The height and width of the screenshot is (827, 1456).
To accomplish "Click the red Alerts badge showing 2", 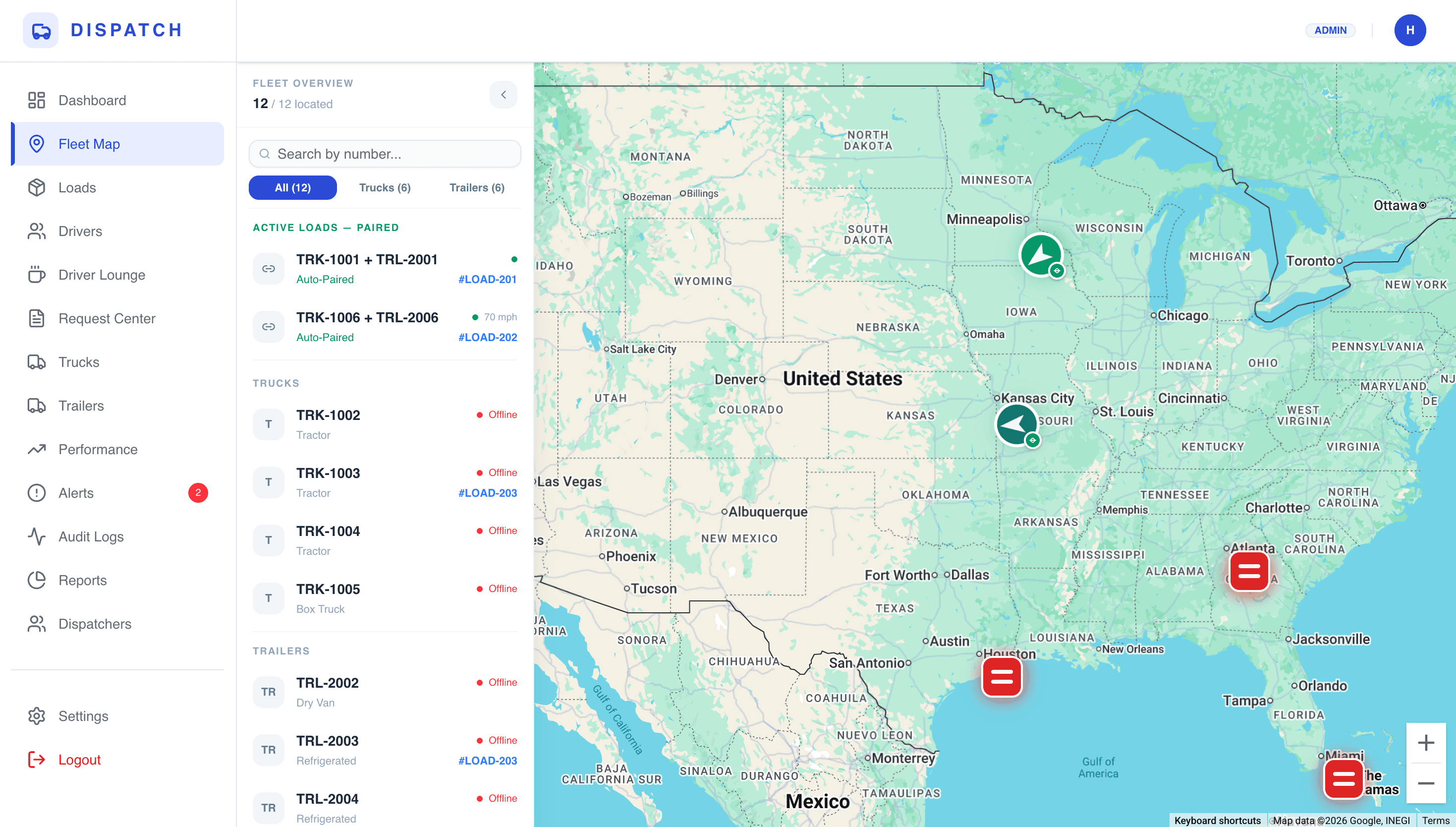I will click(198, 492).
